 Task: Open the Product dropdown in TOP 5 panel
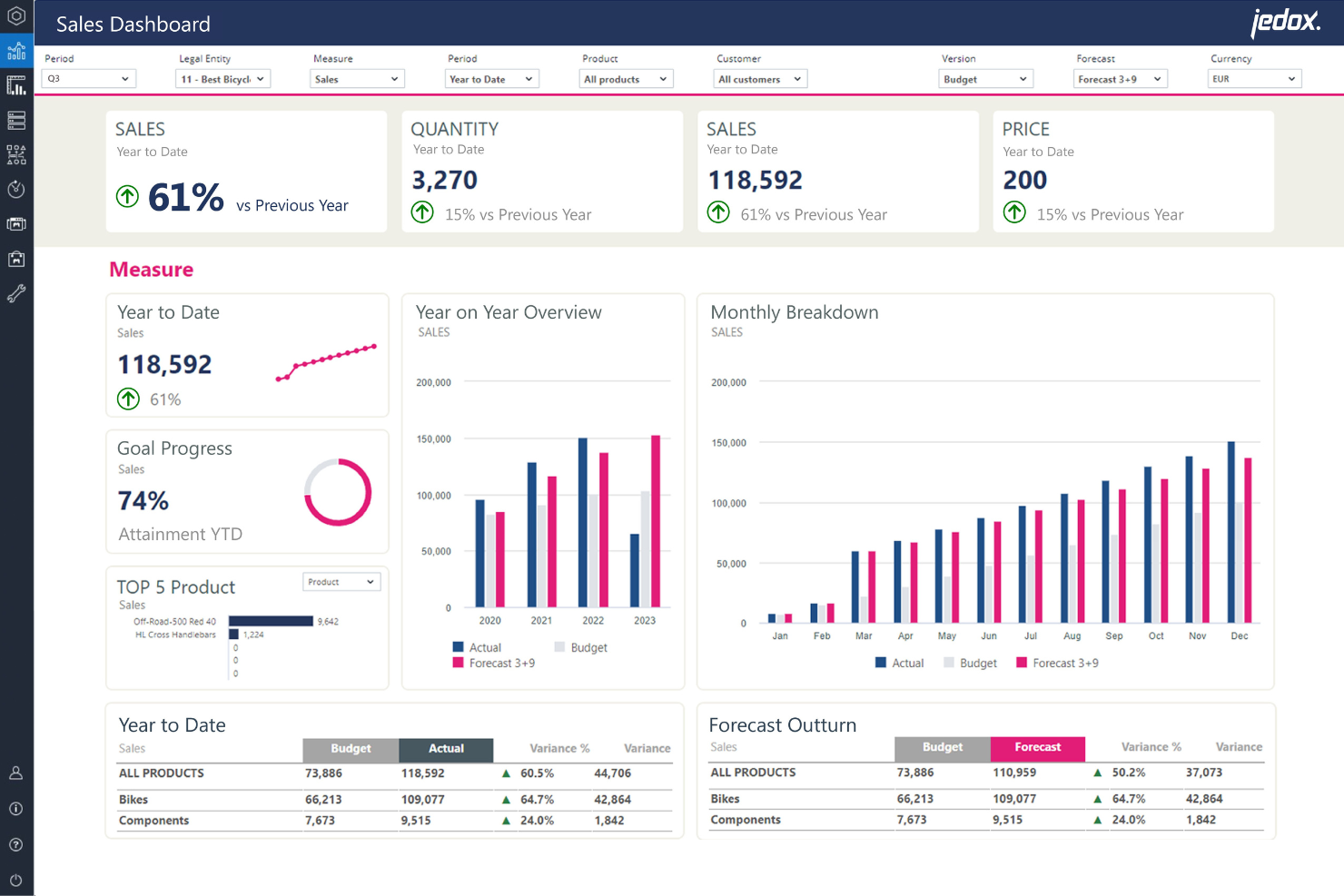(x=341, y=582)
